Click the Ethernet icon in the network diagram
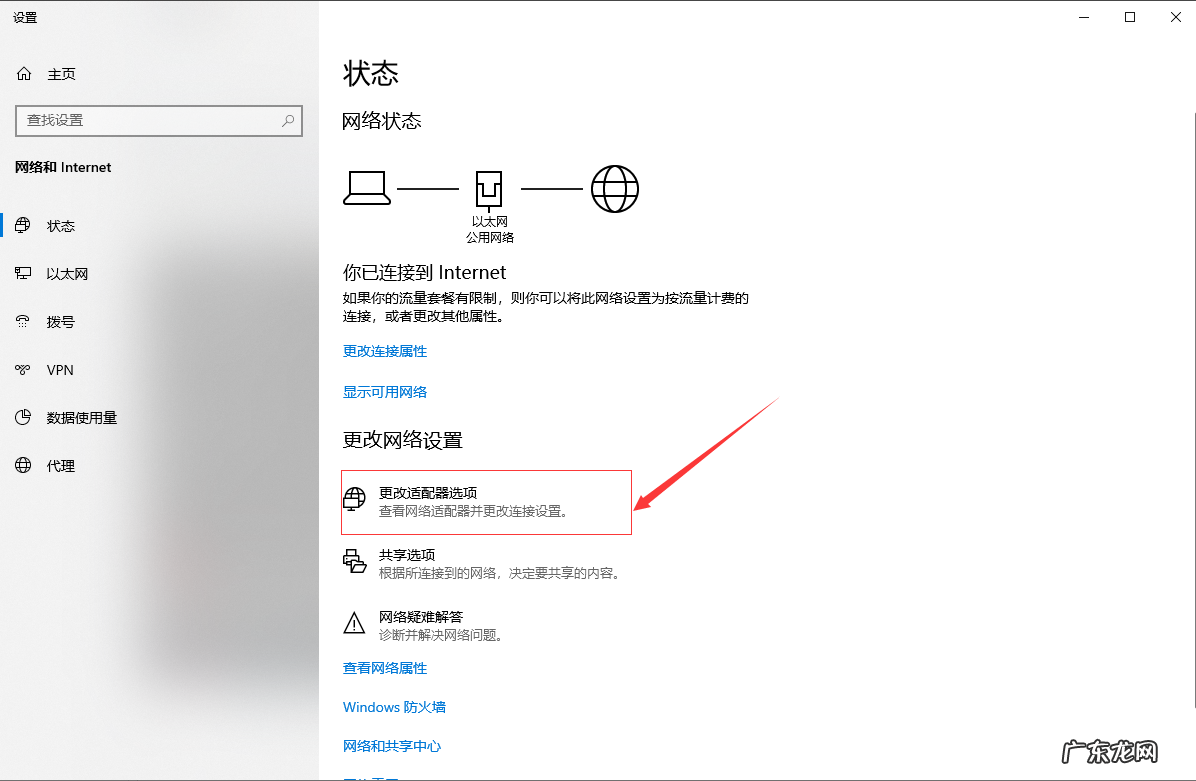The height and width of the screenshot is (781, 1196). coord(489,186)
